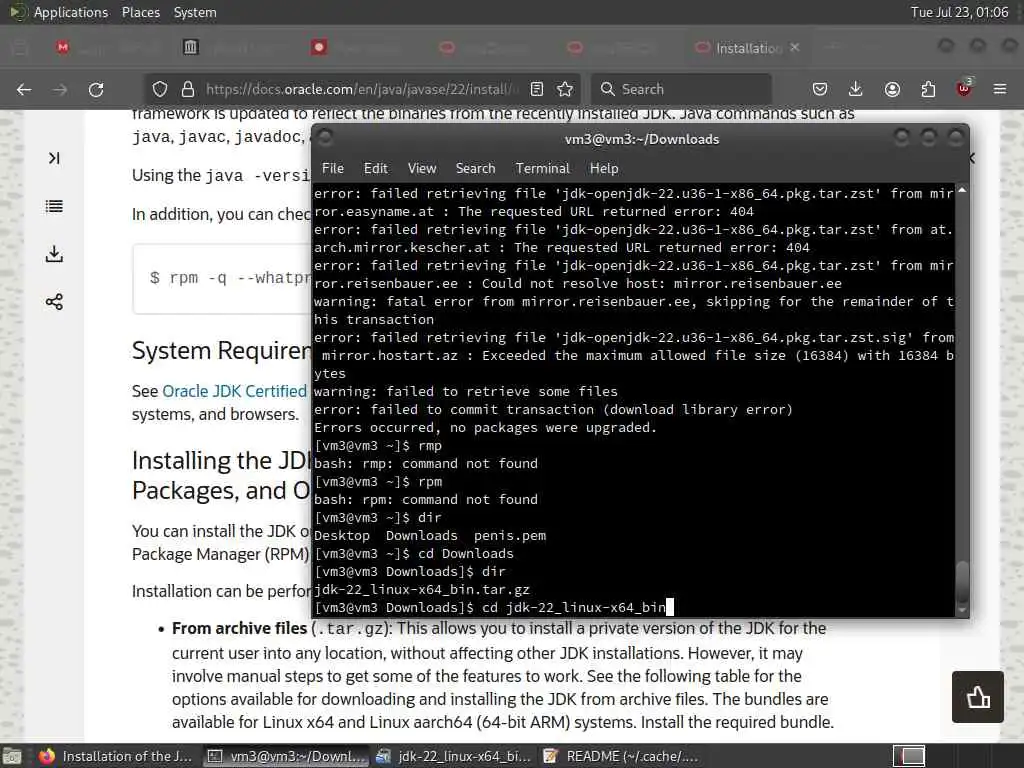This screenshot has width=1024, height=768.
Task: Open the uBlock Origin extension icon
Action: [x=964, y=88]
